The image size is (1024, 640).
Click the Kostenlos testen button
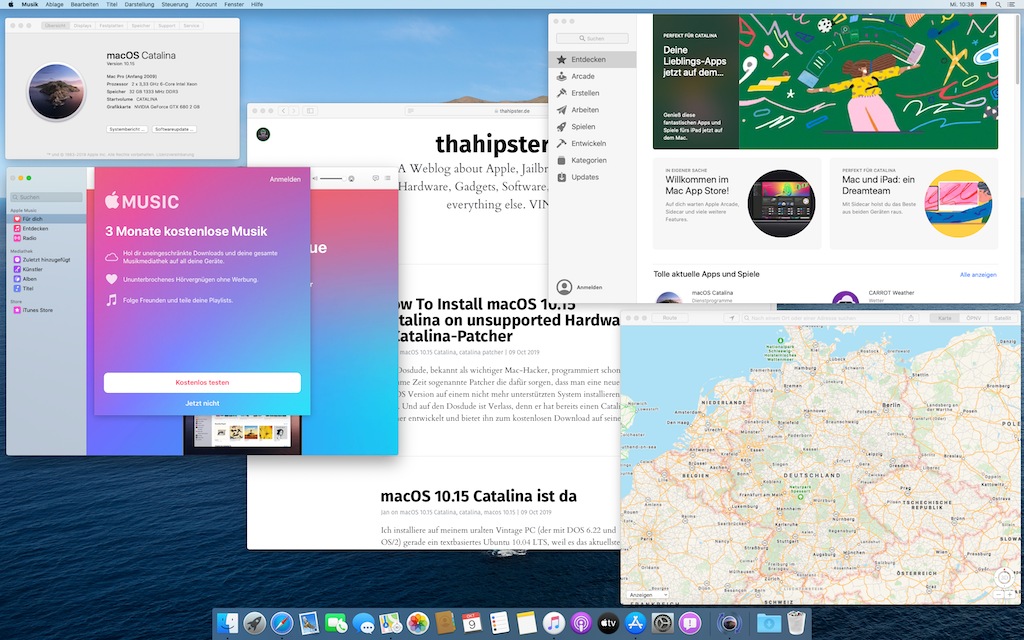point(202,383)
